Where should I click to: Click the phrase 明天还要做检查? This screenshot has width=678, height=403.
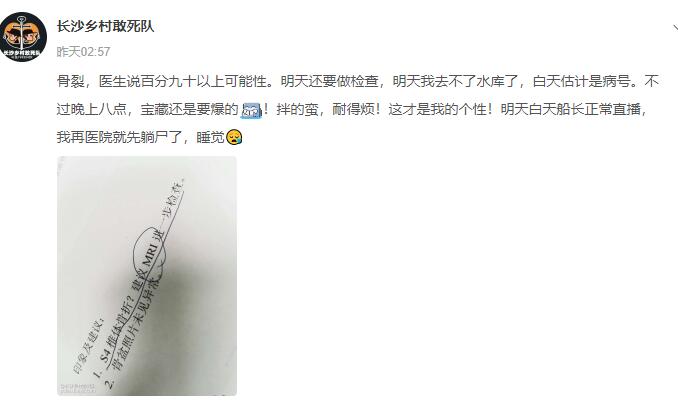[x=329, y=81]
